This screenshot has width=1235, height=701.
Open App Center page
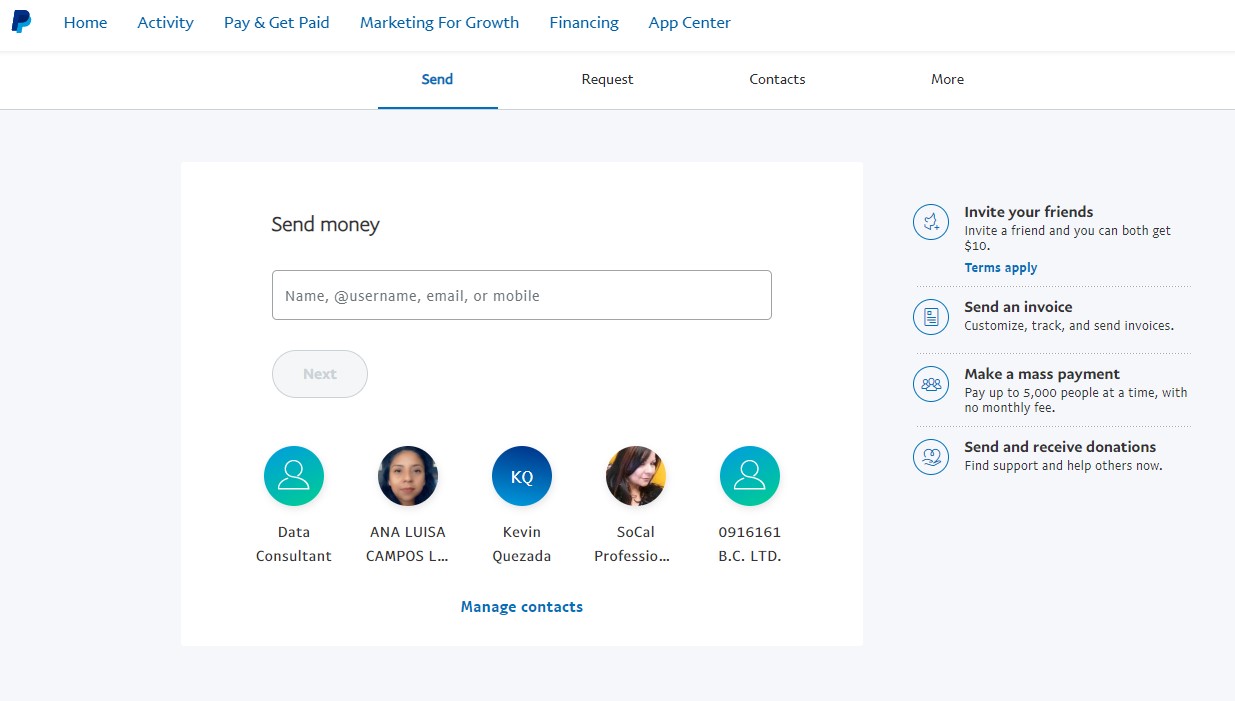(x=690, y=22)
